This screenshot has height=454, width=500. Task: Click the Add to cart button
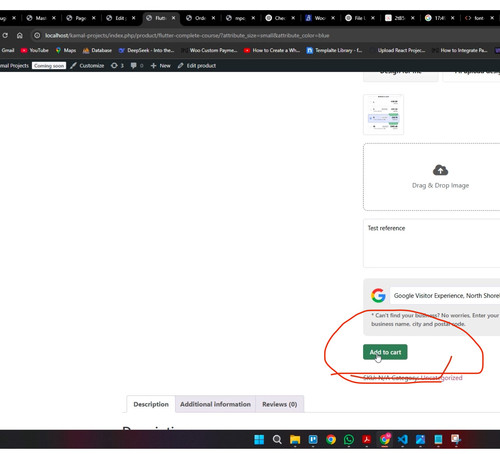[x=385, y=352]
